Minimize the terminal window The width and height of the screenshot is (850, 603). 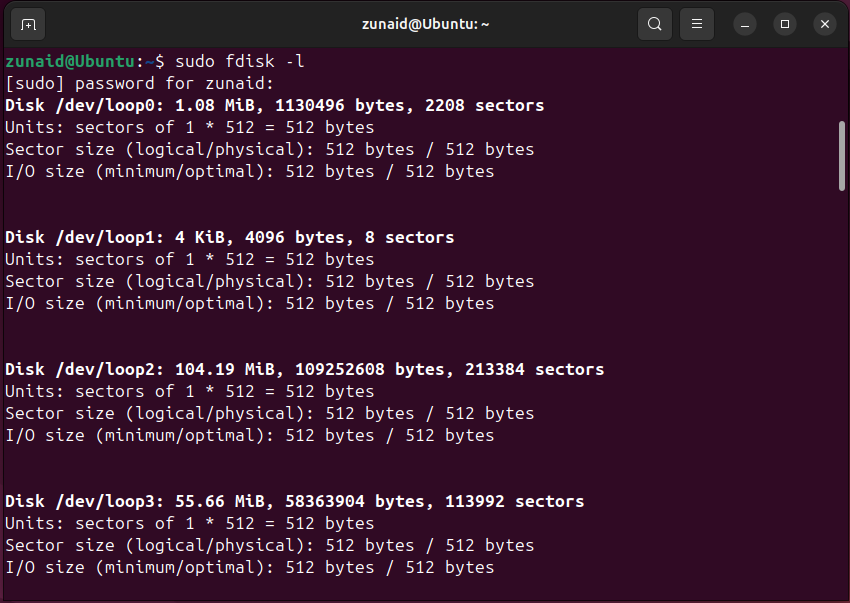(x=745, y=24)
